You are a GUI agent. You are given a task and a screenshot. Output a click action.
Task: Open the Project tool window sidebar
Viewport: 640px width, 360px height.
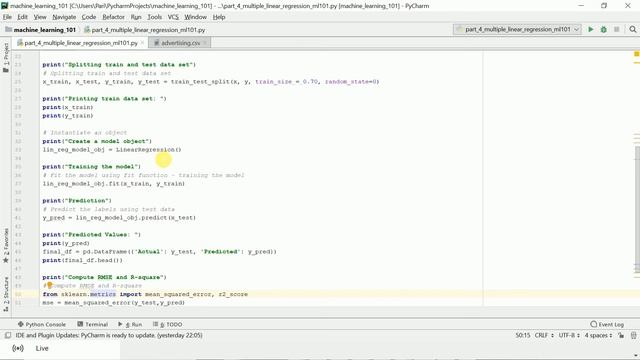(6, 58)
